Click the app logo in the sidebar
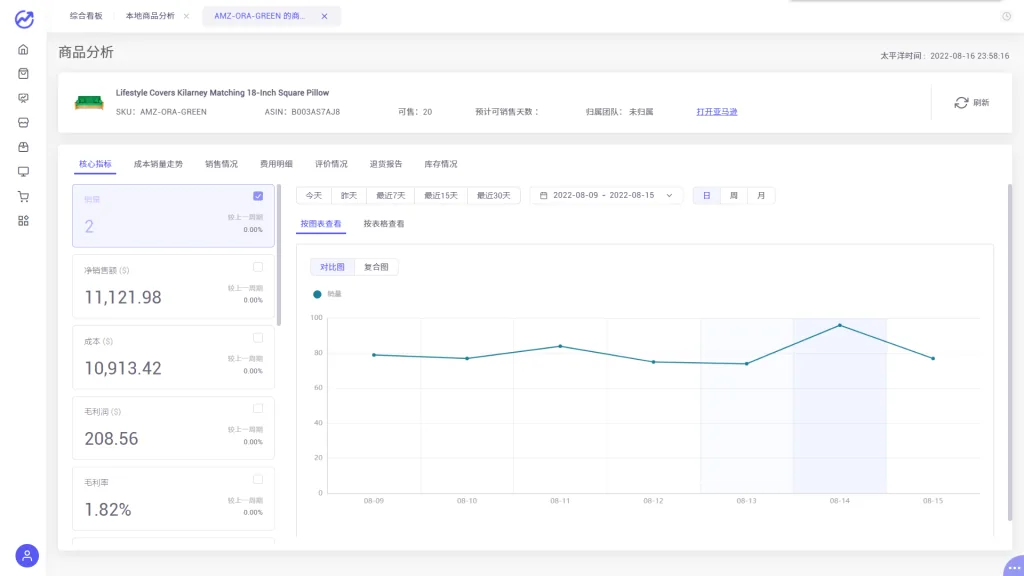The image size is (1024, 576). [x=24, y=20]
